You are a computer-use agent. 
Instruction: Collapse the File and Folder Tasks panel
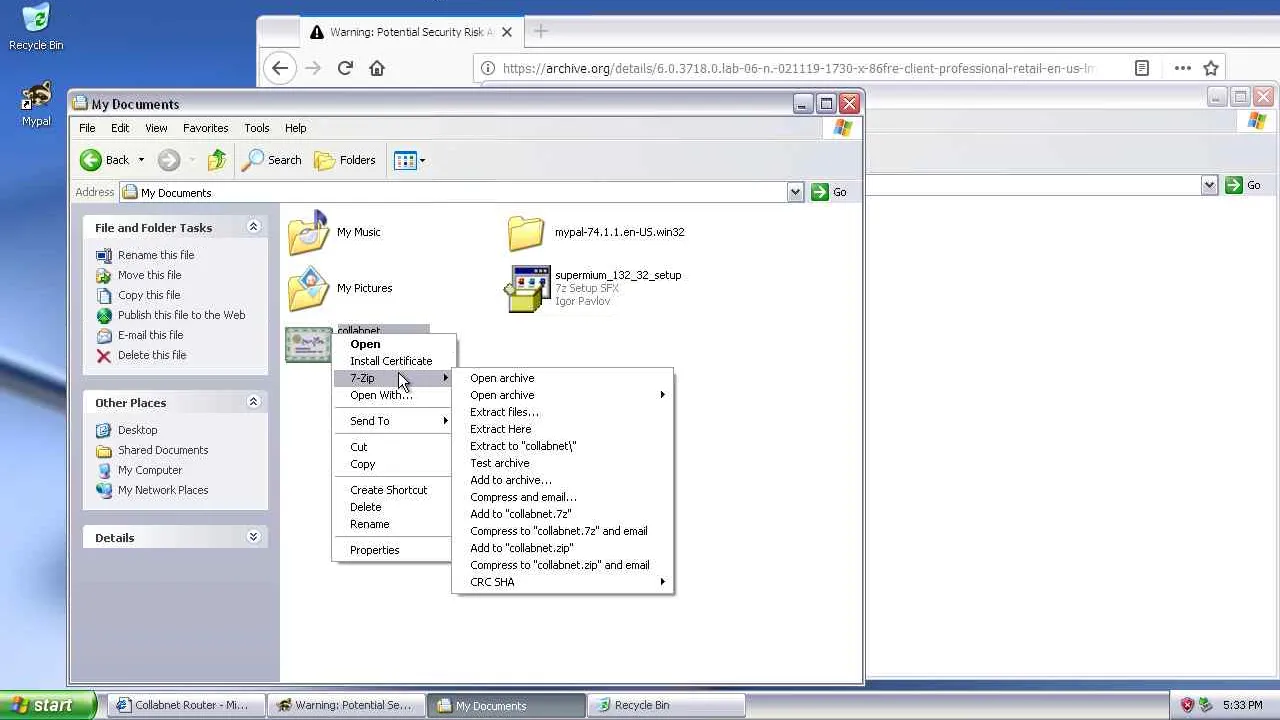(x=253, y=227)
